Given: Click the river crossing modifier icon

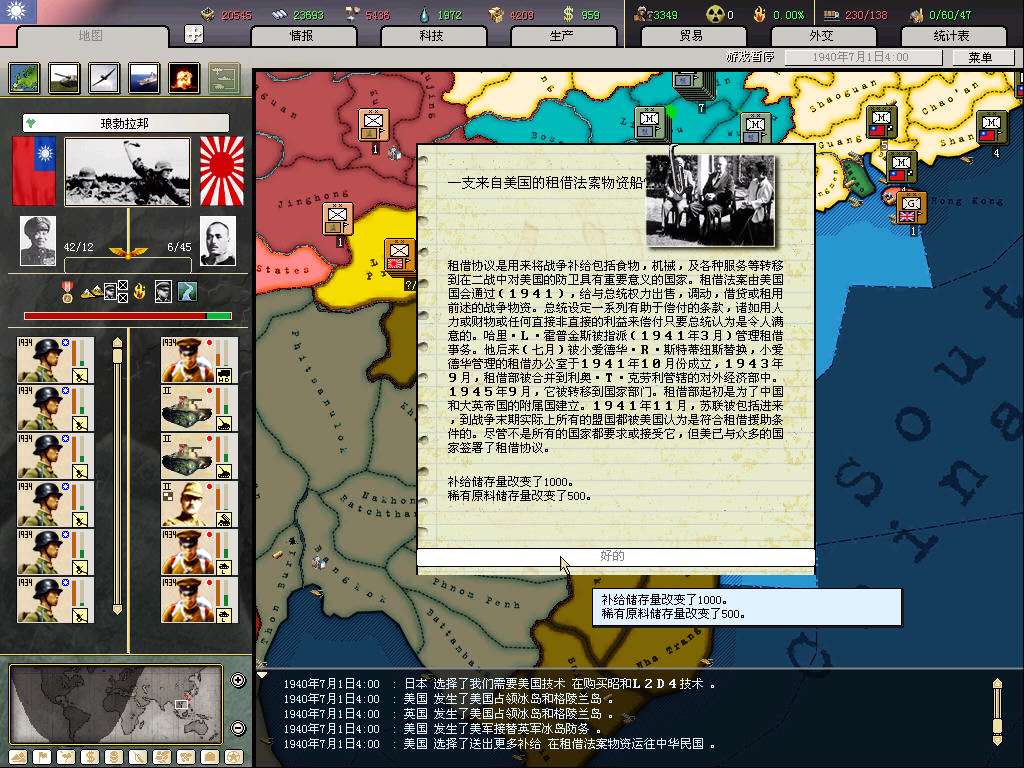Looking at the screenshot, I should tap(187, 291).
